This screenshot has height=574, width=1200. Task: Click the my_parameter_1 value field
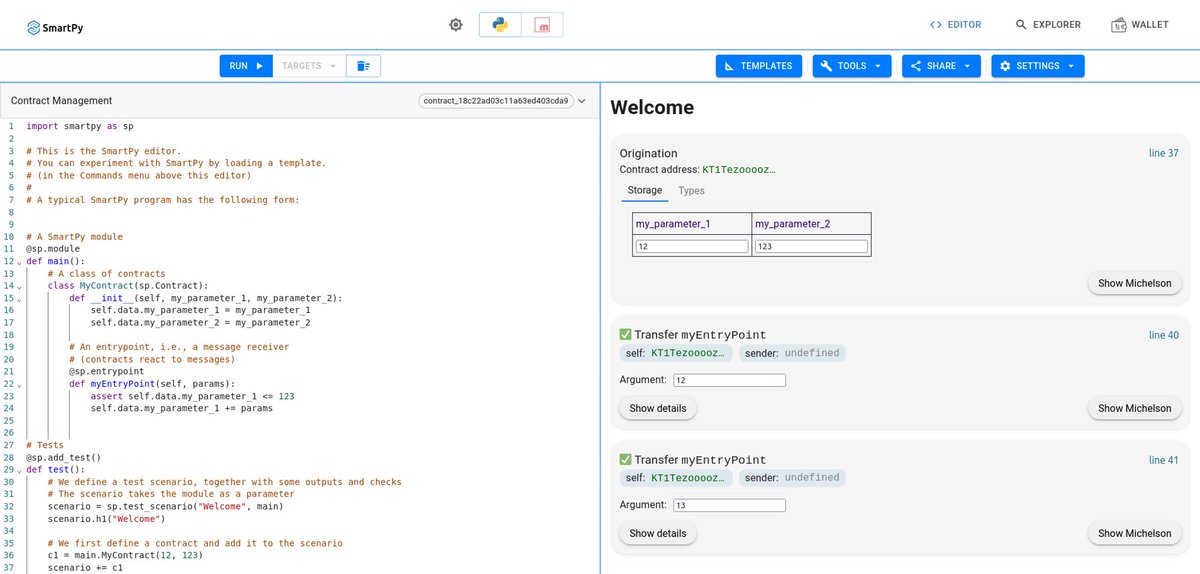(x=692, y=246)
